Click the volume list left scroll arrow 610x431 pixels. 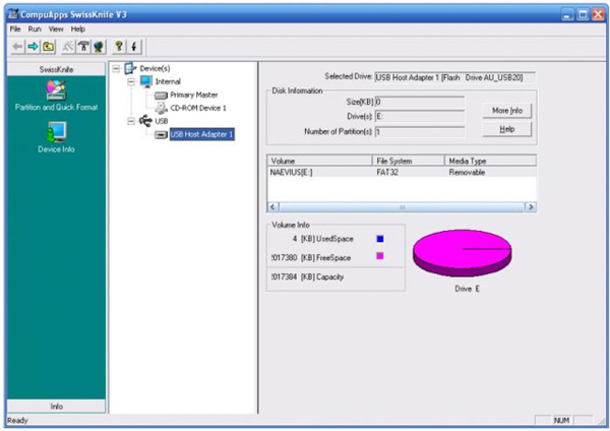(273, 207)
